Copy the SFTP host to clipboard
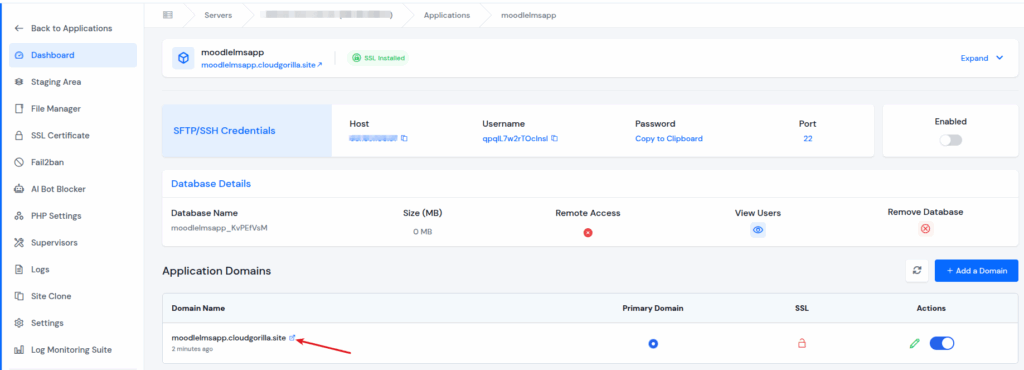This screenshot has width=1024, height=370. 404,138
